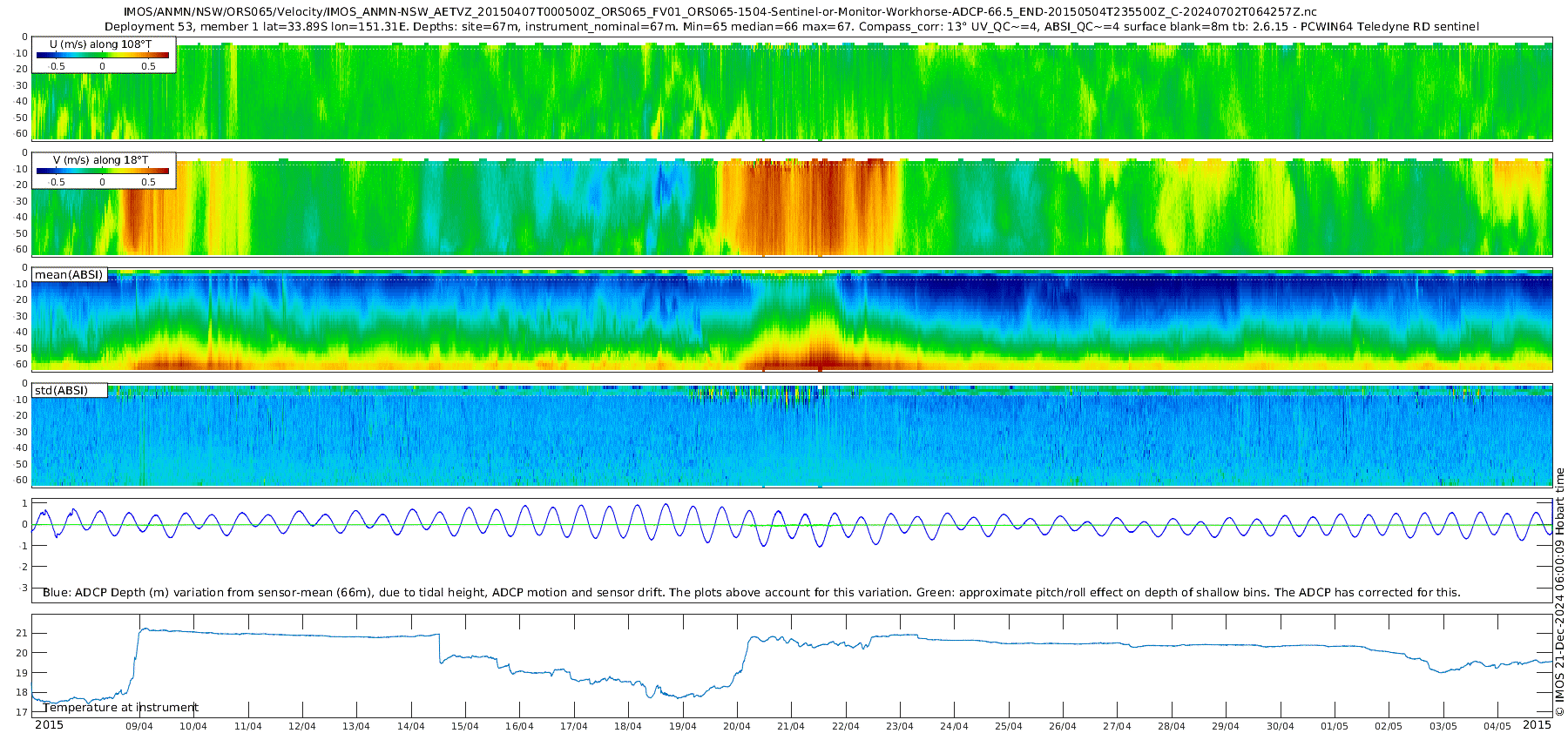Viewport: 1568px width, 740px height.
Task: Click the '19/04' date tick label
Action: pyautogui.click(x=682, y=726)
